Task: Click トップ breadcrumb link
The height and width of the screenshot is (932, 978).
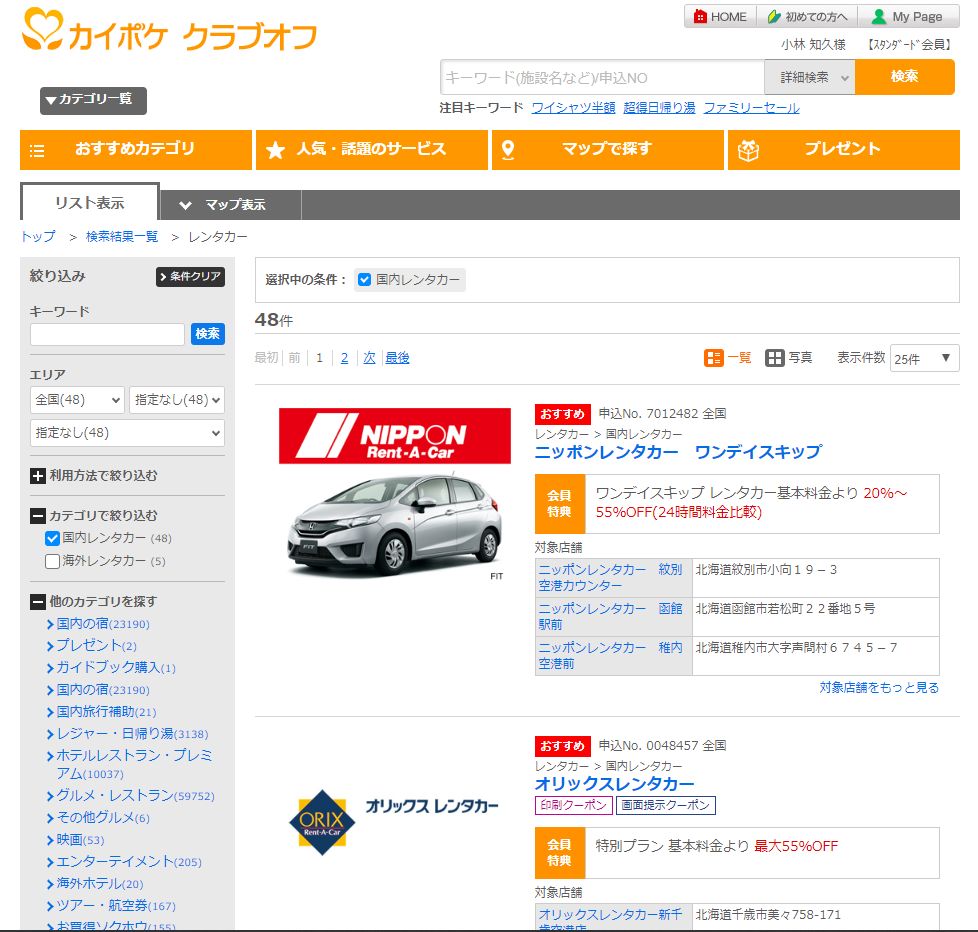Action: [38, 236]
